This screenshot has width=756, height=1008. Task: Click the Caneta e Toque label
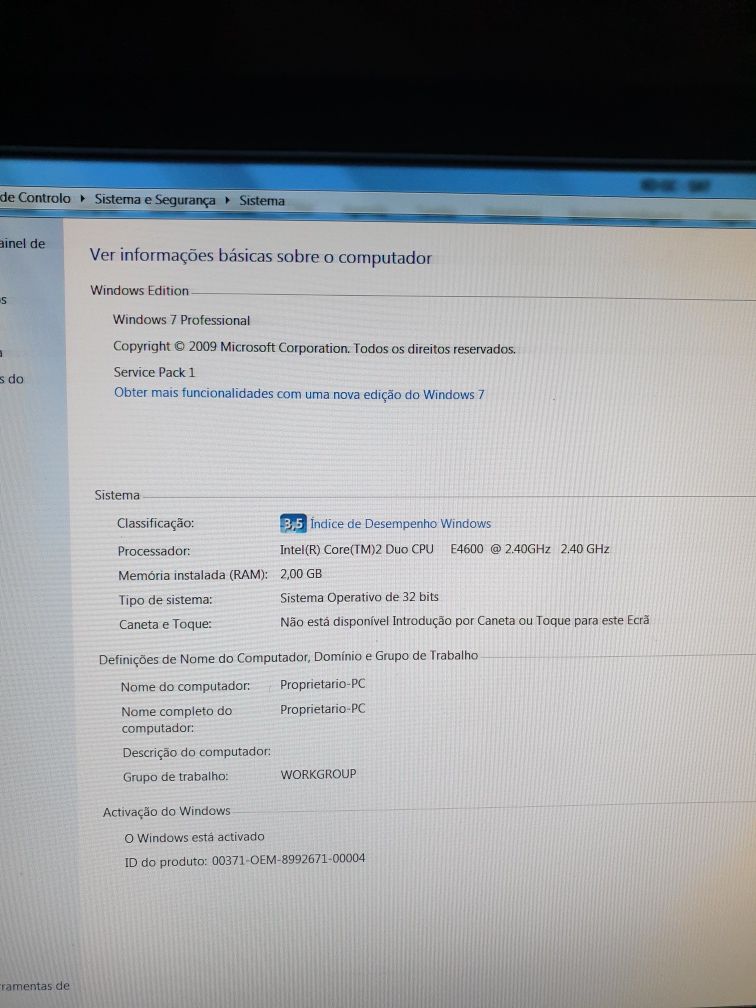[x=165, y=624]
